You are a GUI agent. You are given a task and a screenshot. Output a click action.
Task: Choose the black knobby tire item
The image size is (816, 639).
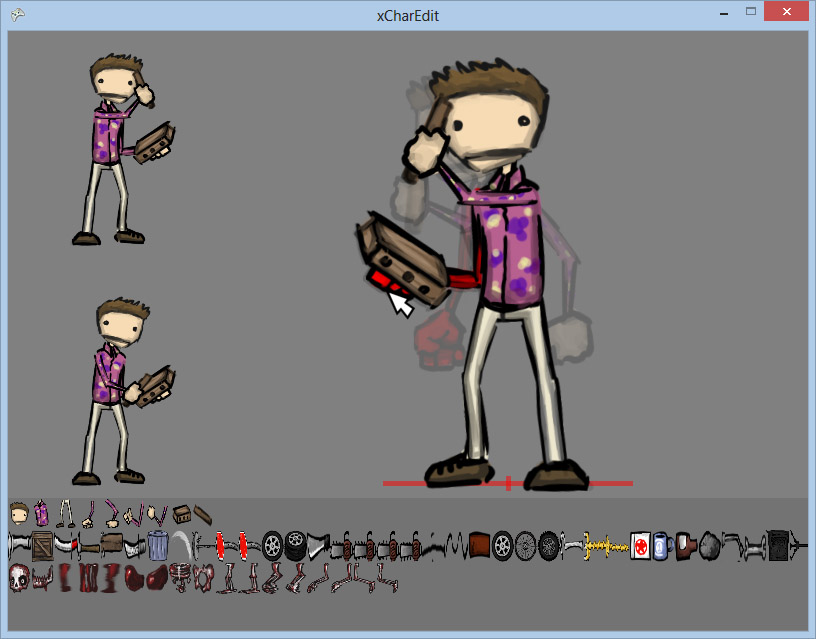click(549, 546)
